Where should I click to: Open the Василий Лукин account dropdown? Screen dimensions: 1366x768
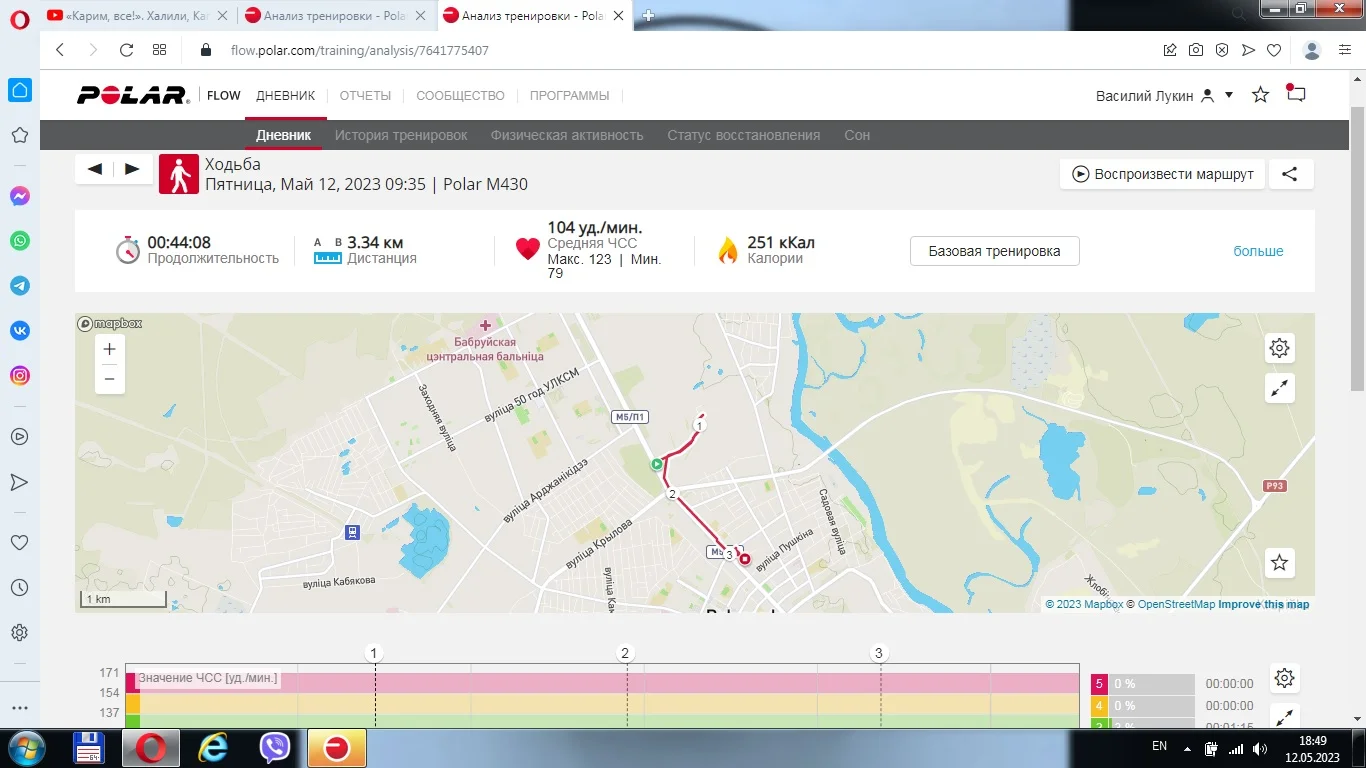pyautogui.click(x=1164, y=96)
